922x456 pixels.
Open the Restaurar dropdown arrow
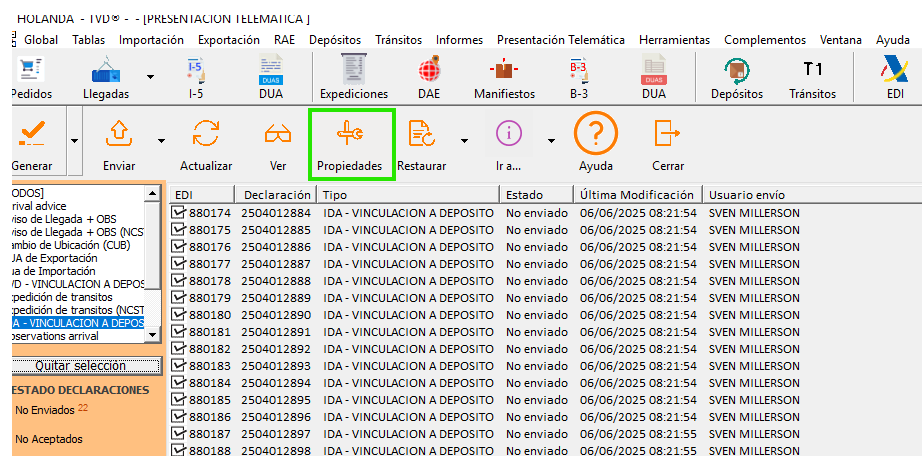pos(464,140)
